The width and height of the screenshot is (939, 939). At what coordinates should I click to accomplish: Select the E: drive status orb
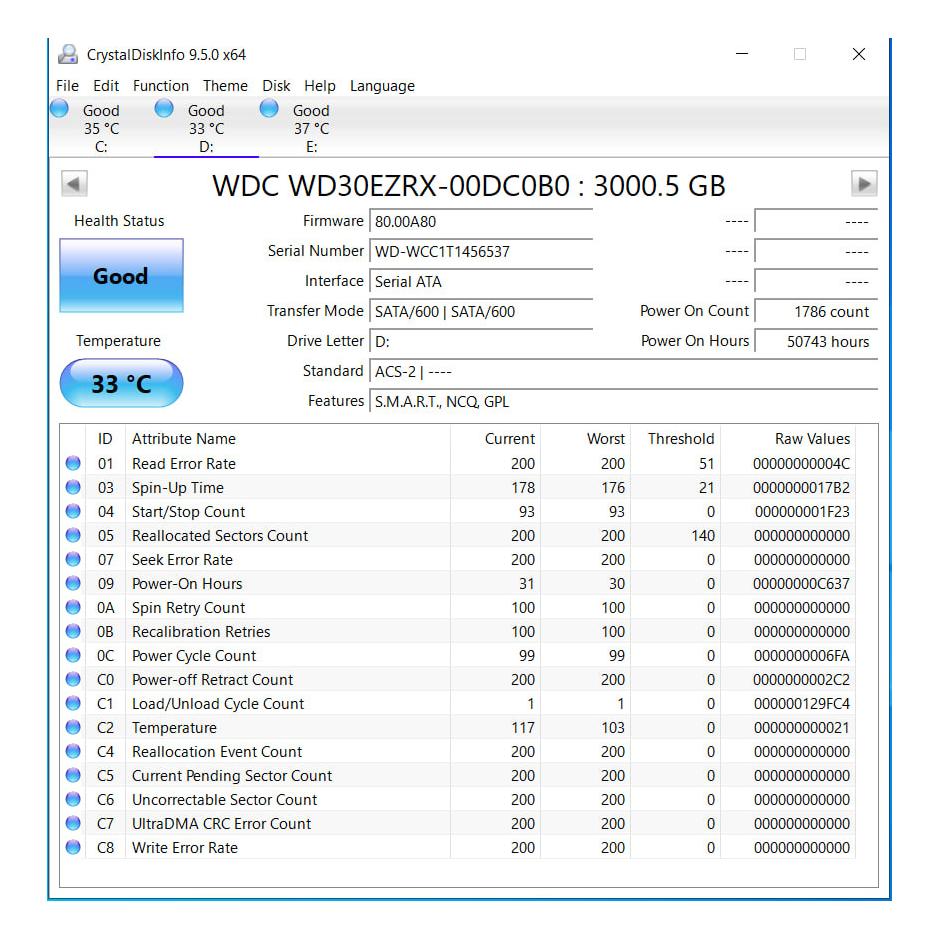click(269, 109)
